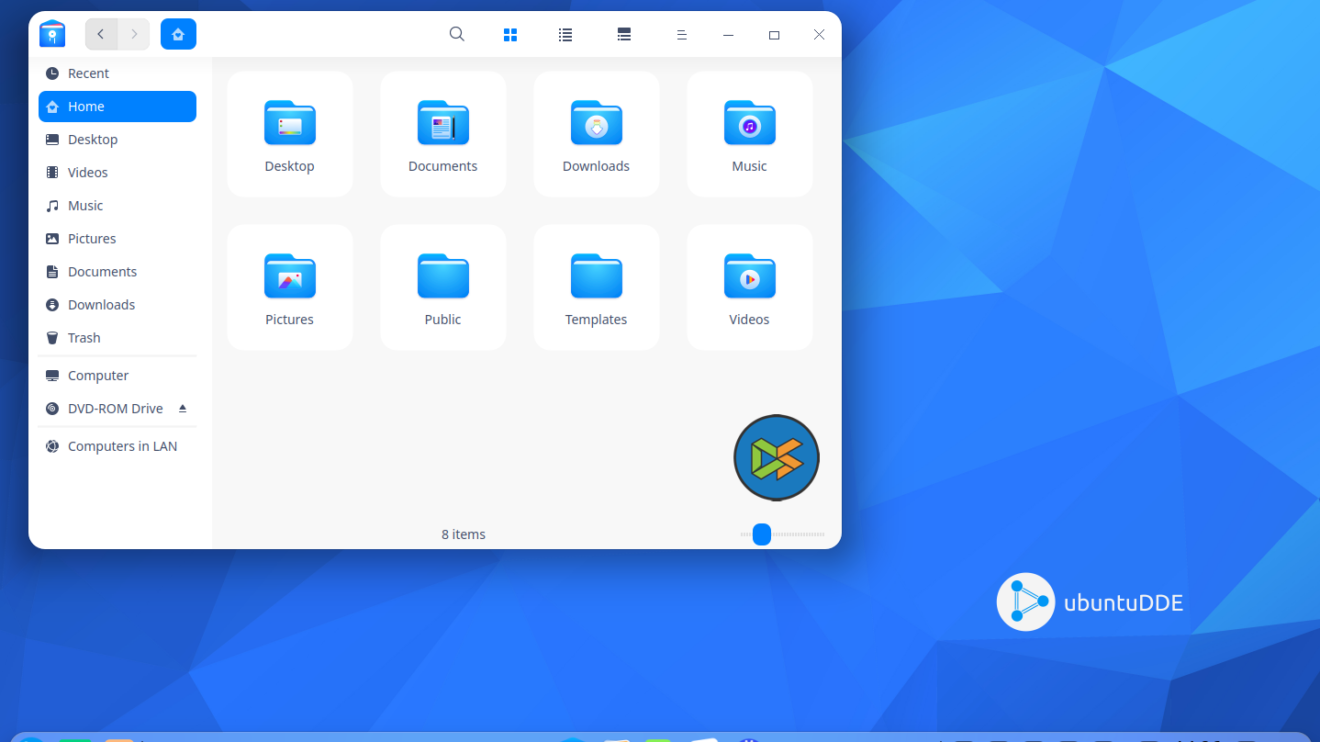The width and height of the screenshot is (1320, 742).
Task: Select Trash in the sidebar
Action: (x=84, y=338)
